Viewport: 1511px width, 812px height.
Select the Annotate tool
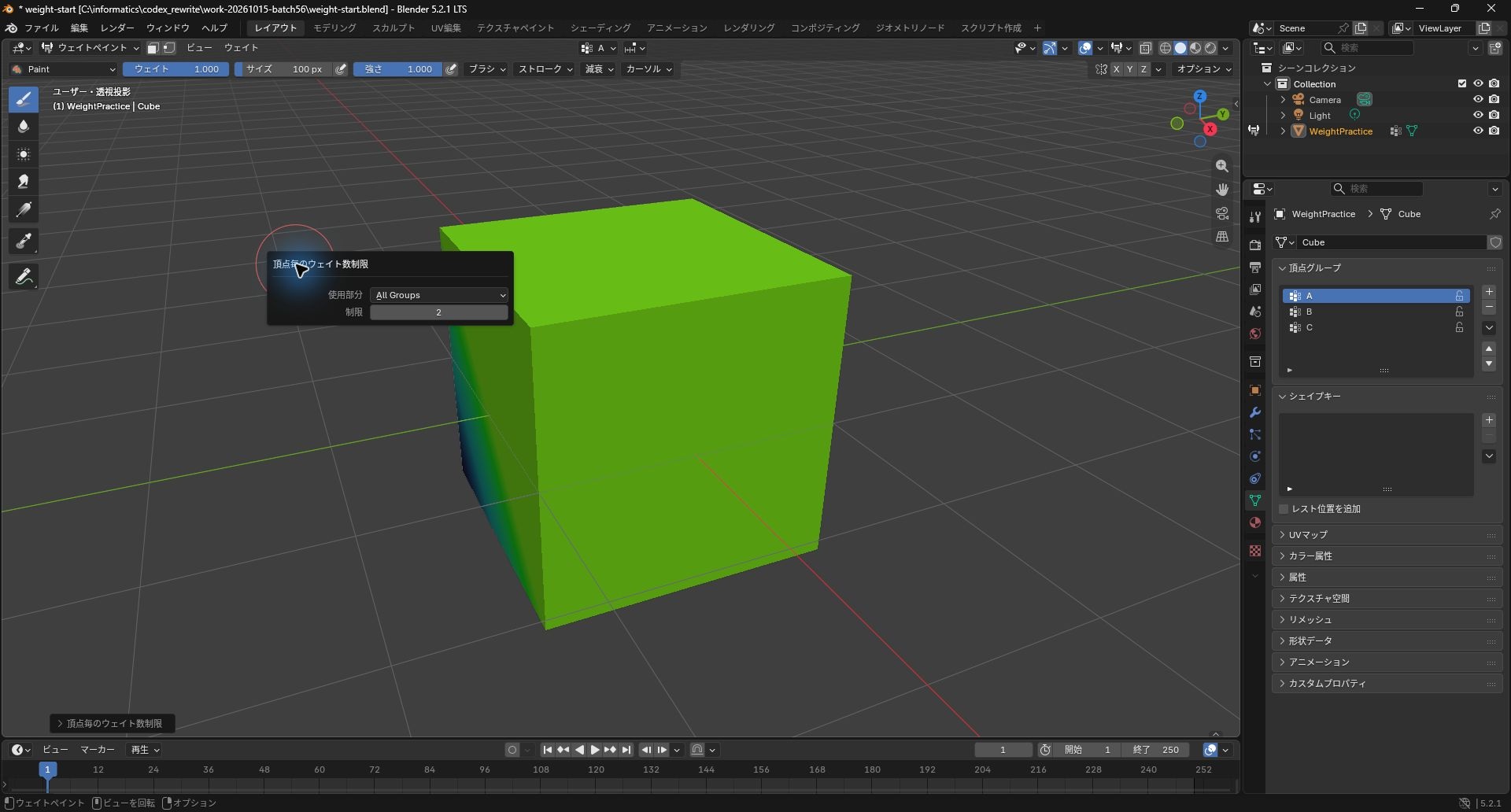coord(24,277)
